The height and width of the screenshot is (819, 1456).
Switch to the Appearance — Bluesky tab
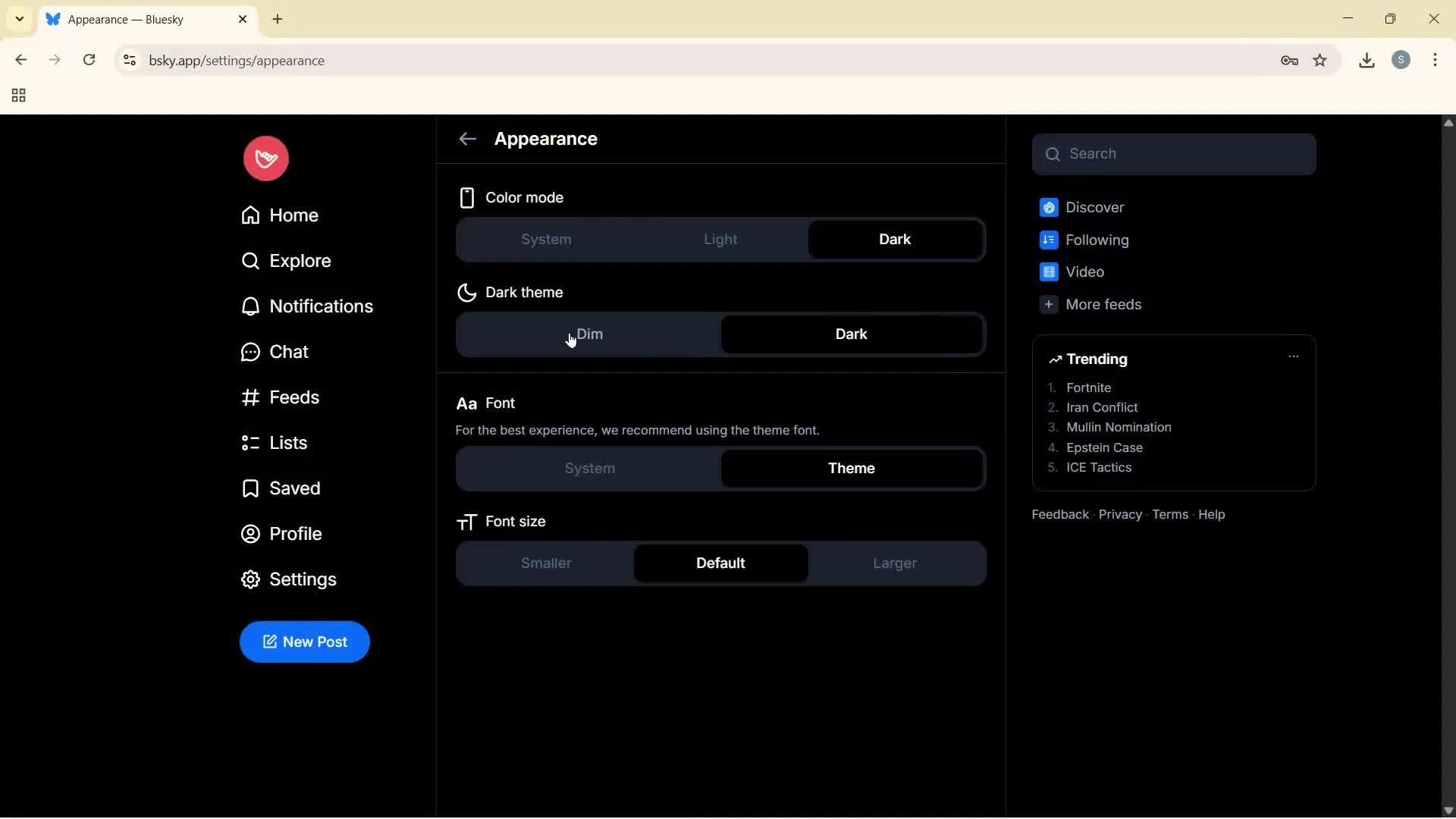(136, 19)
